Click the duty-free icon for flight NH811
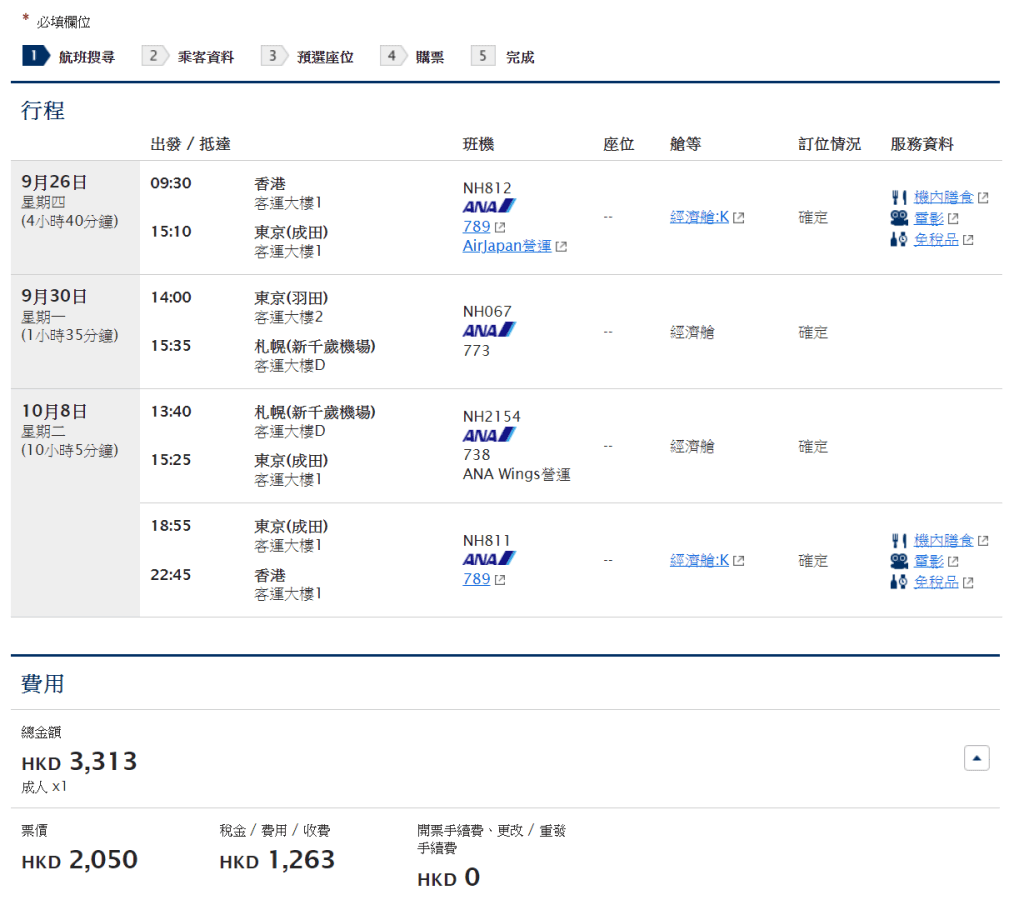Viewport: 1024px width, 900px height. [x=898, y=582]
